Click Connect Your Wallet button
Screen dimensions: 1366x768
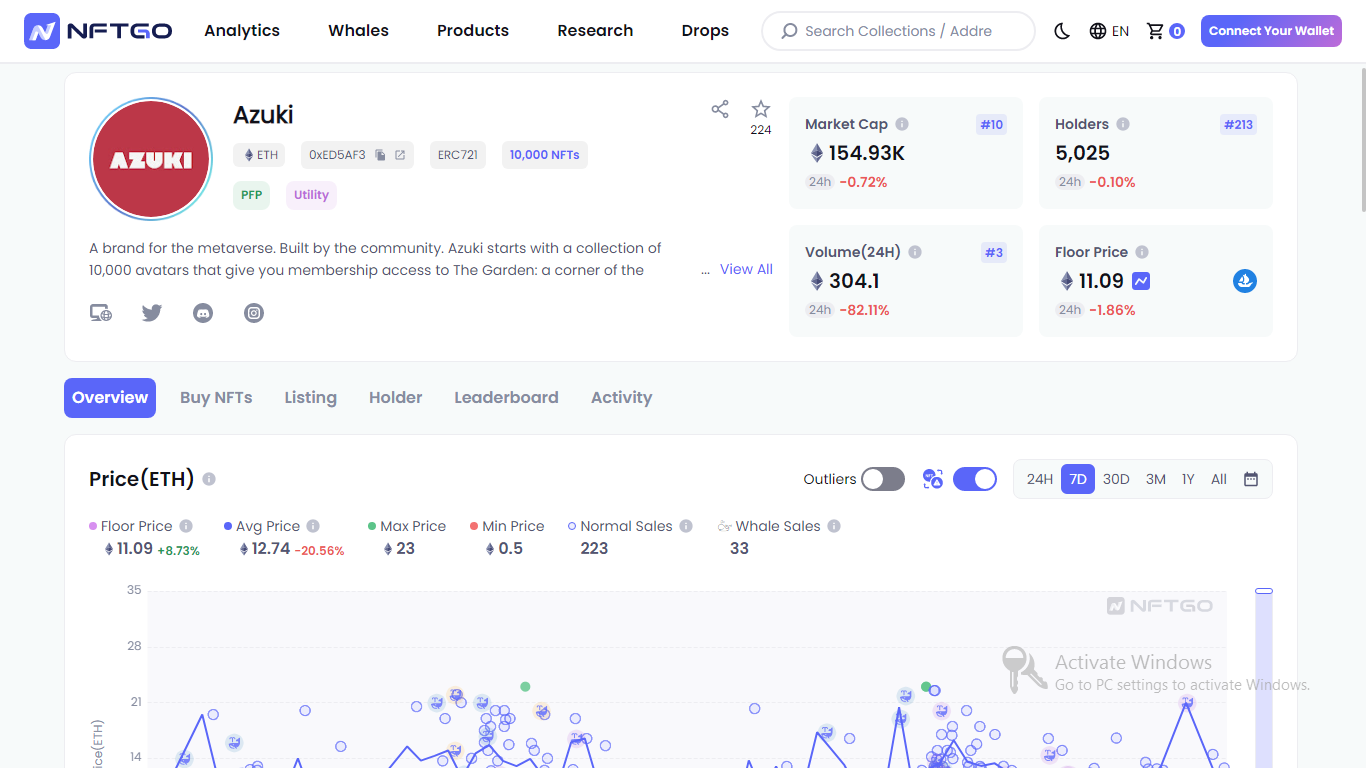1271,31
